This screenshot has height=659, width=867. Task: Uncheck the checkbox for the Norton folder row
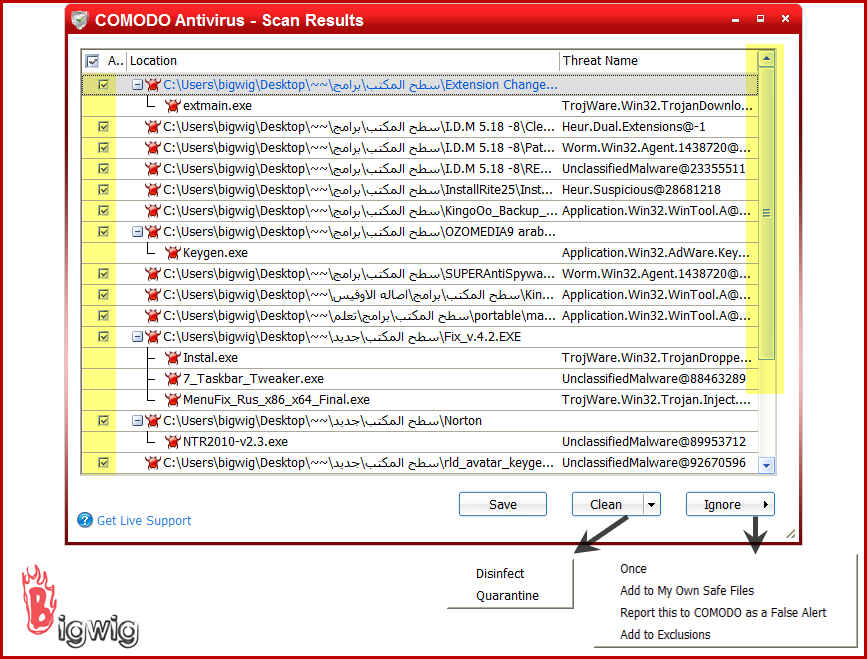point(103,421)
